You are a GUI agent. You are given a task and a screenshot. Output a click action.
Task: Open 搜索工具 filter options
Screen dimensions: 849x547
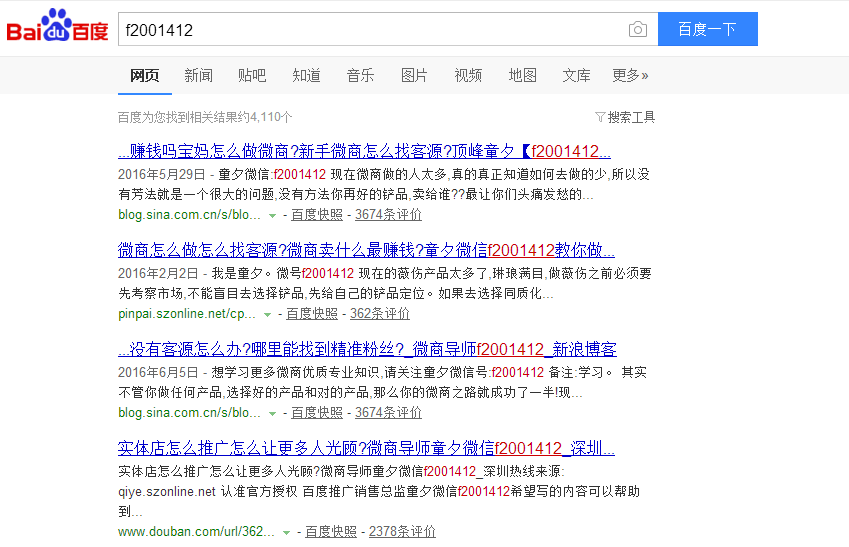click(625, 117)
